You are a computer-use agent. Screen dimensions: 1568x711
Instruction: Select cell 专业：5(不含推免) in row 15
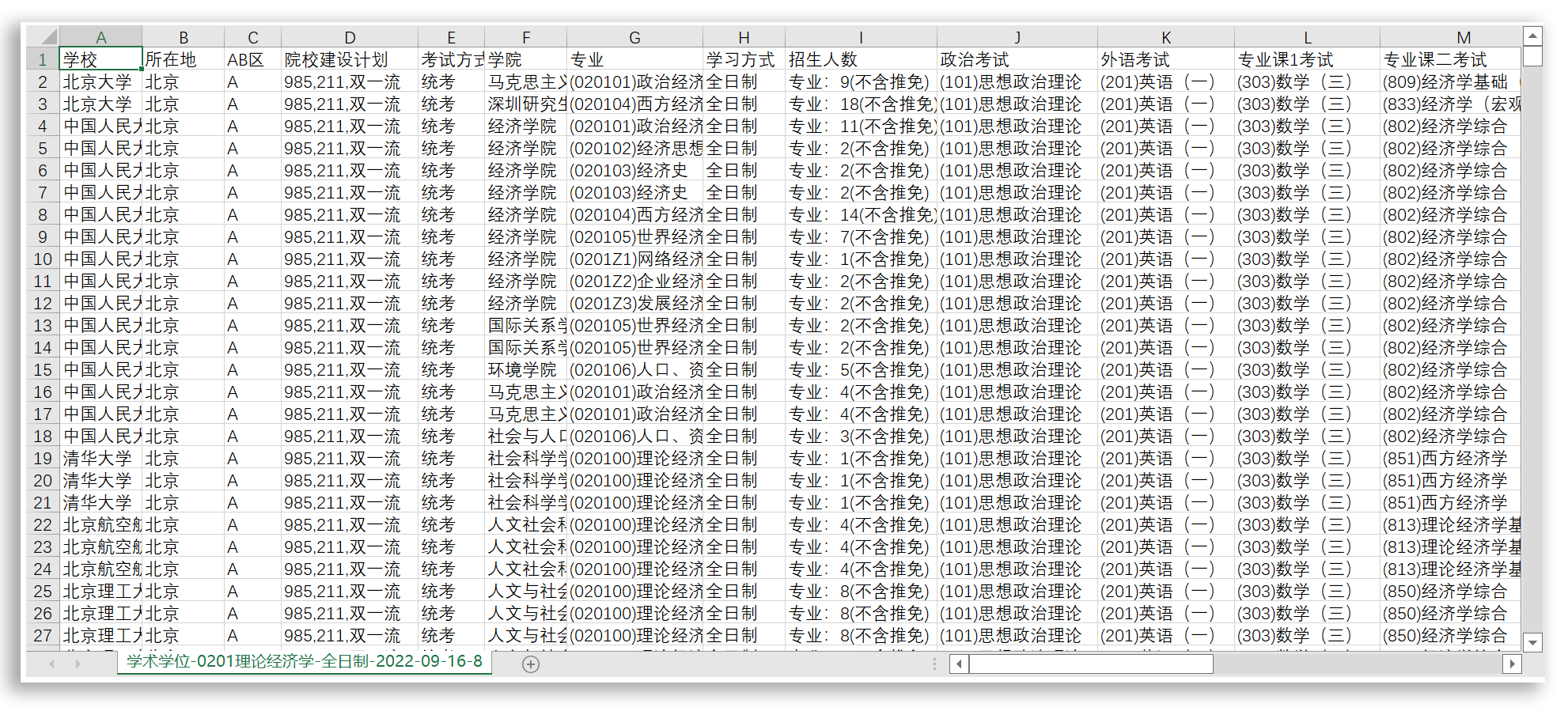click(861, 369)
